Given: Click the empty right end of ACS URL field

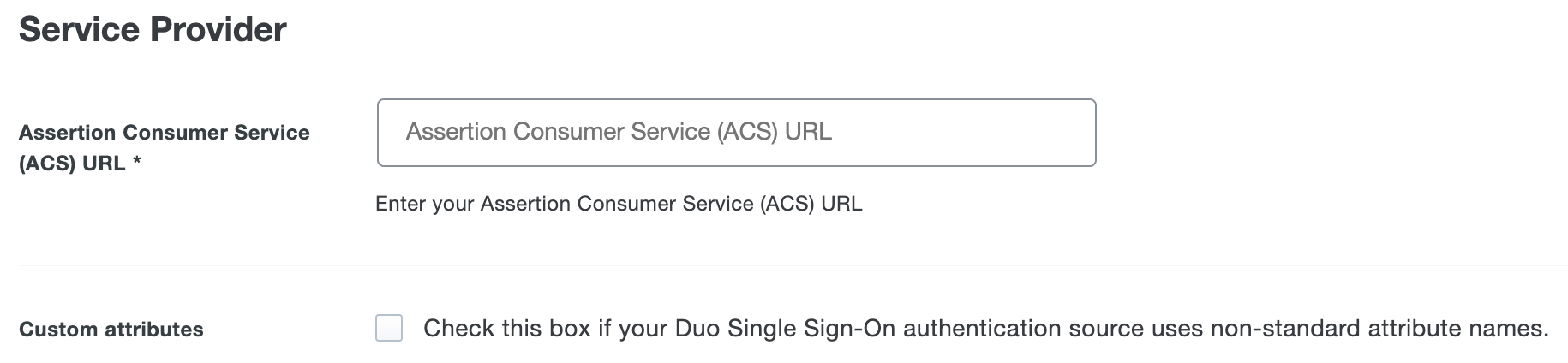Looking at the screenshot, I should click(1028, 133).
